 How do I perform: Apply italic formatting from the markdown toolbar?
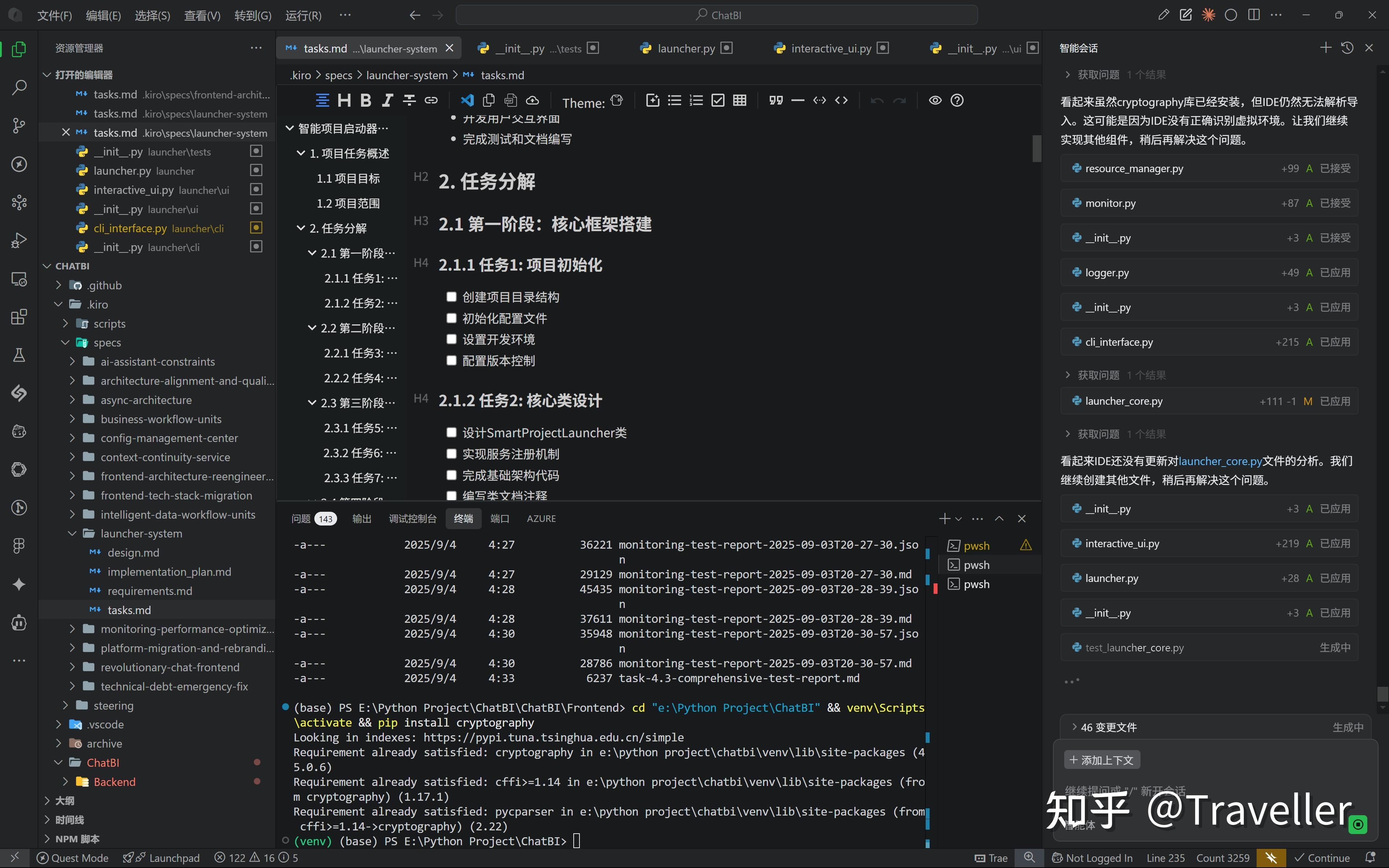click(387, 100)
